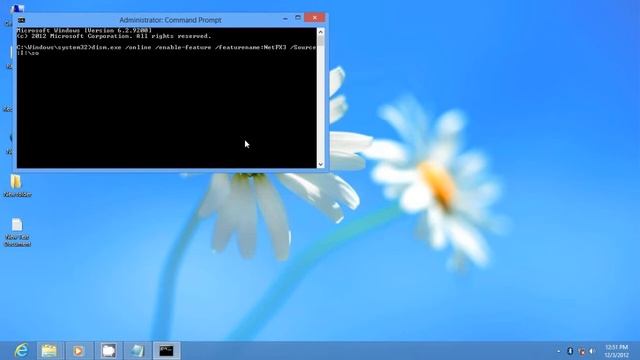The image size is (640, 360).
Task: Open the Command Prompt title bar system menu icon
Action: (22, 20)
